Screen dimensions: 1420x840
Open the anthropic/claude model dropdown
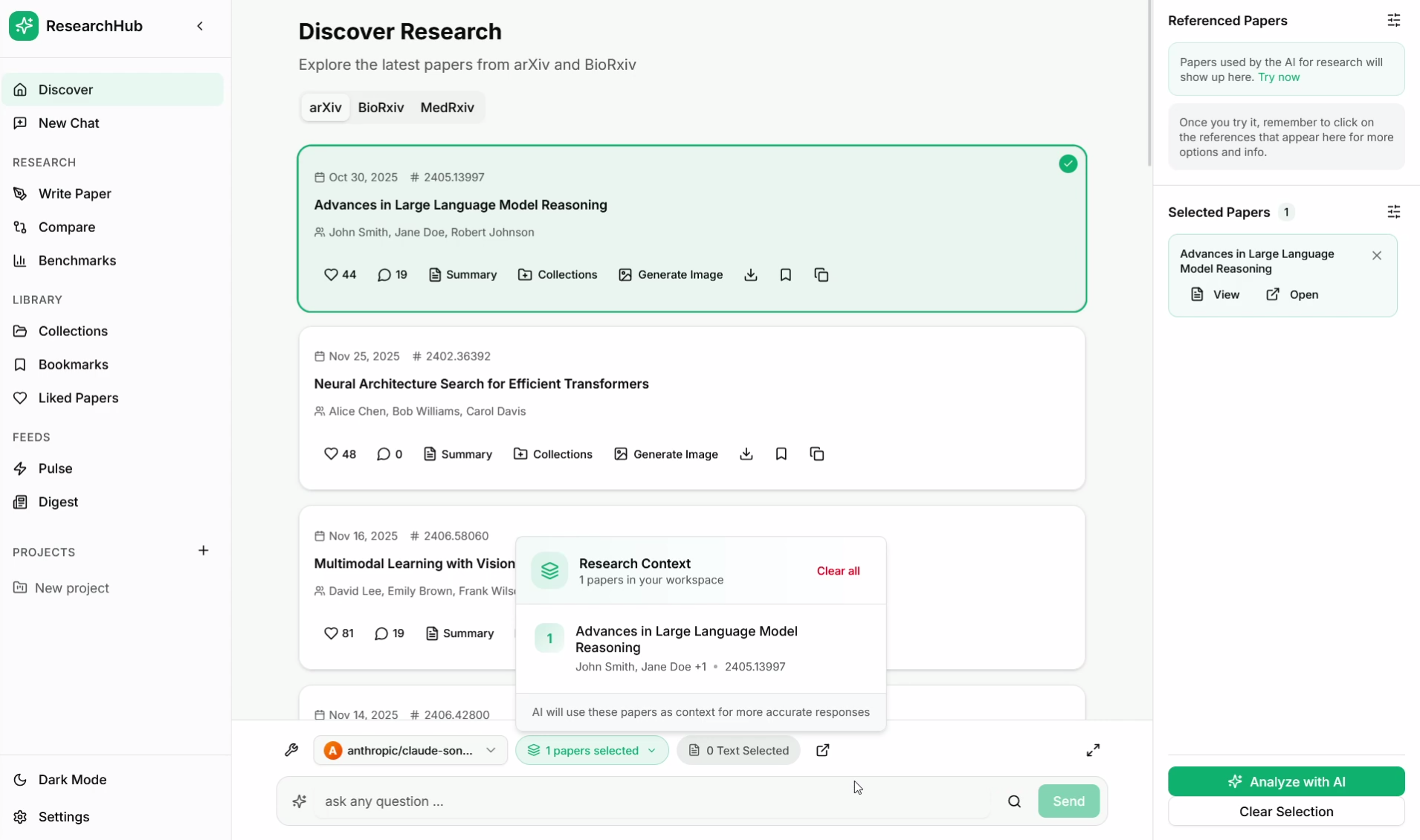(410, 750)
